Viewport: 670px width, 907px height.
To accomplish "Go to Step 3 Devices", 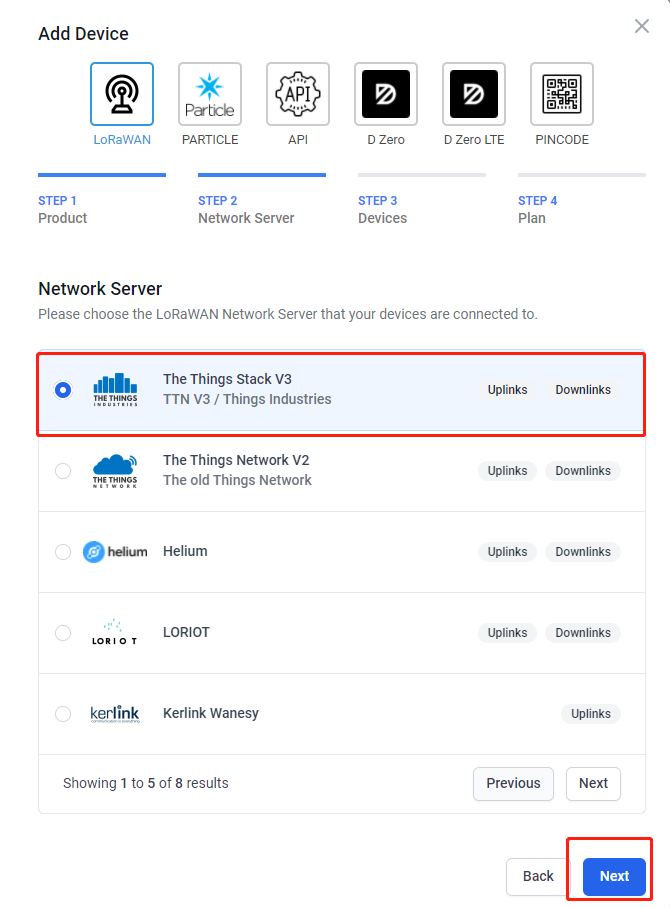I will [x=422, y=201].
